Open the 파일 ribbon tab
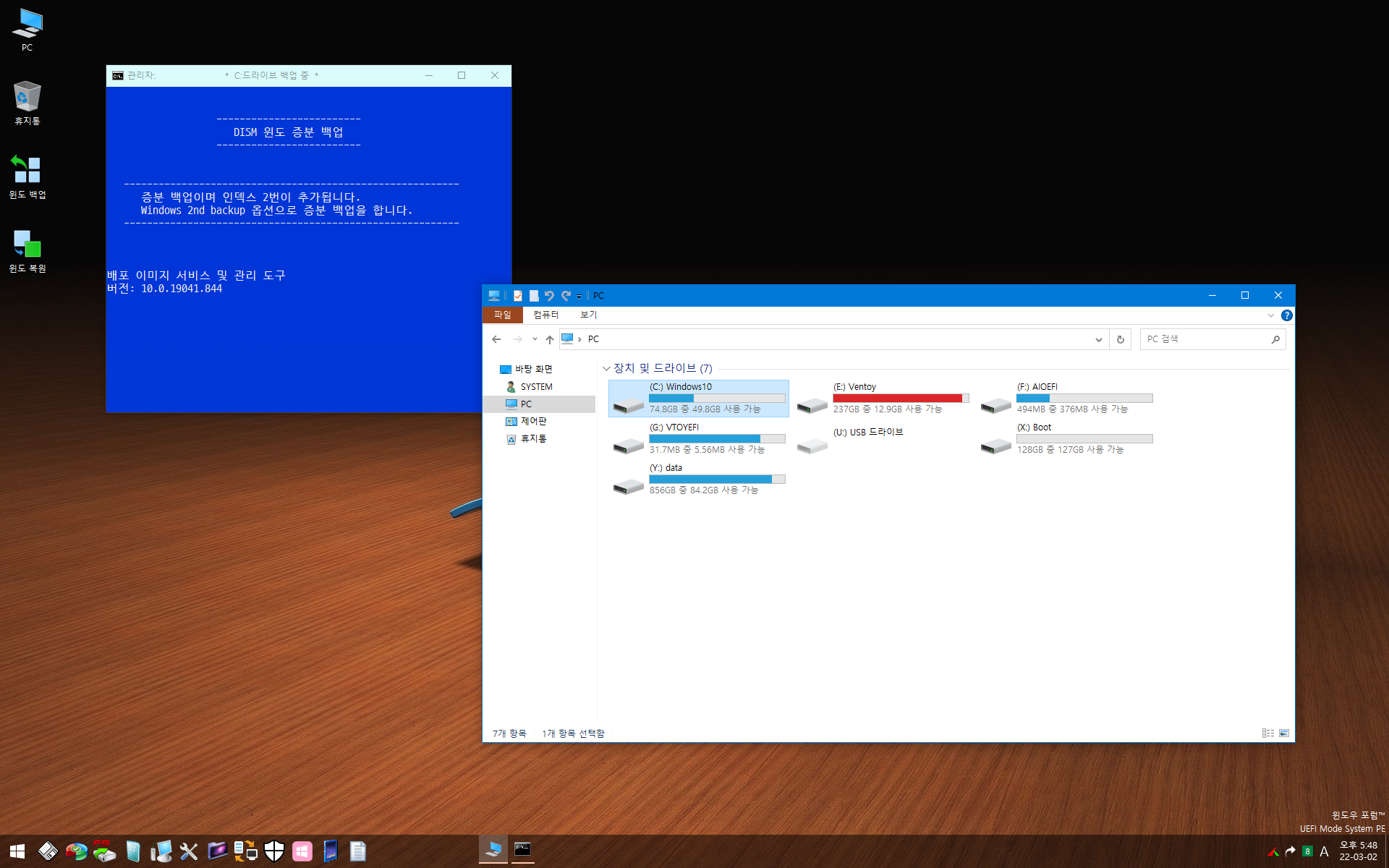Viewport: 1389px width, 868px height. click(503, 315)
